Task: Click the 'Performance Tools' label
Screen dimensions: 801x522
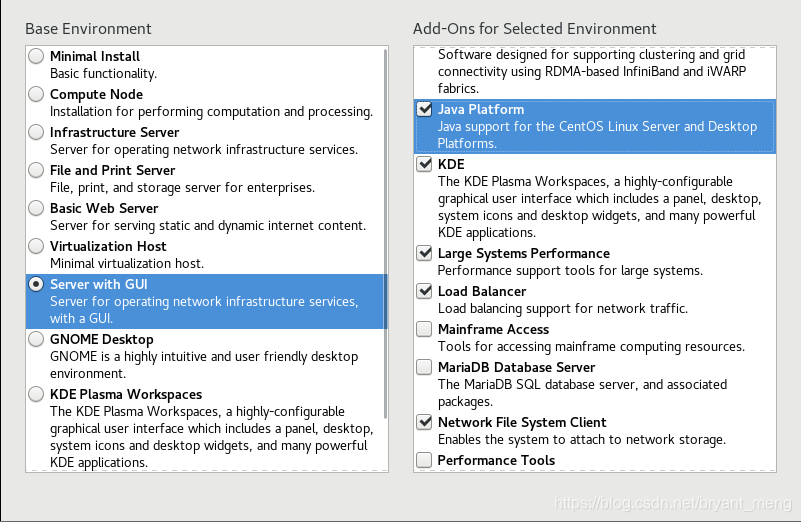Action: (x=496, y=460)
